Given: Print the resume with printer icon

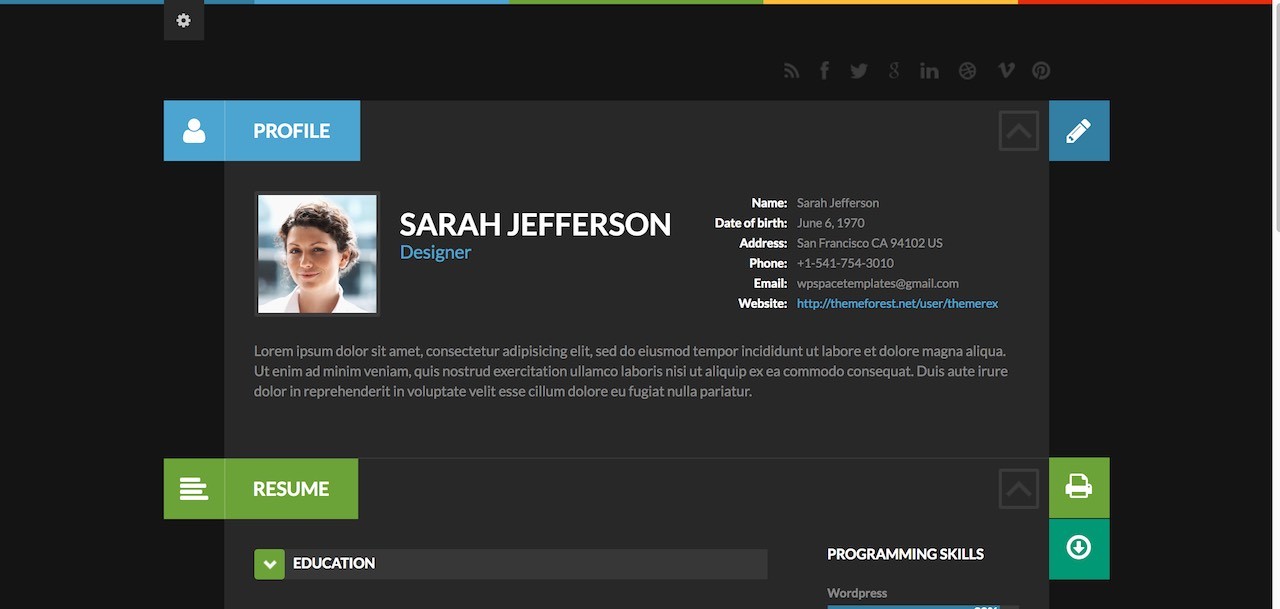Looking at the screenshot, I should click(x=1078, y=487).
